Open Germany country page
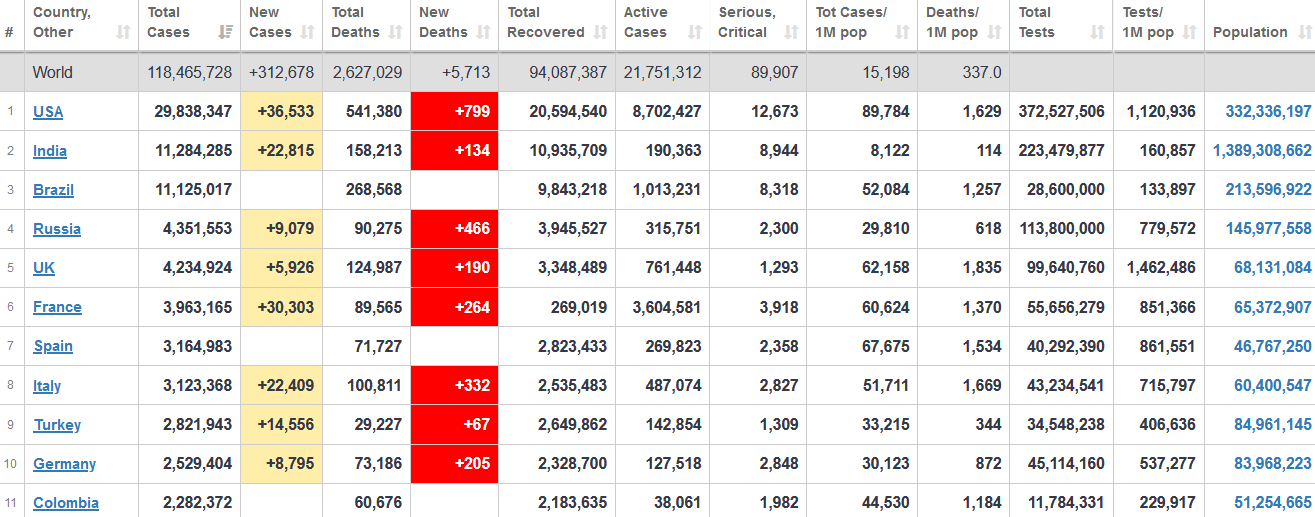 64,464
